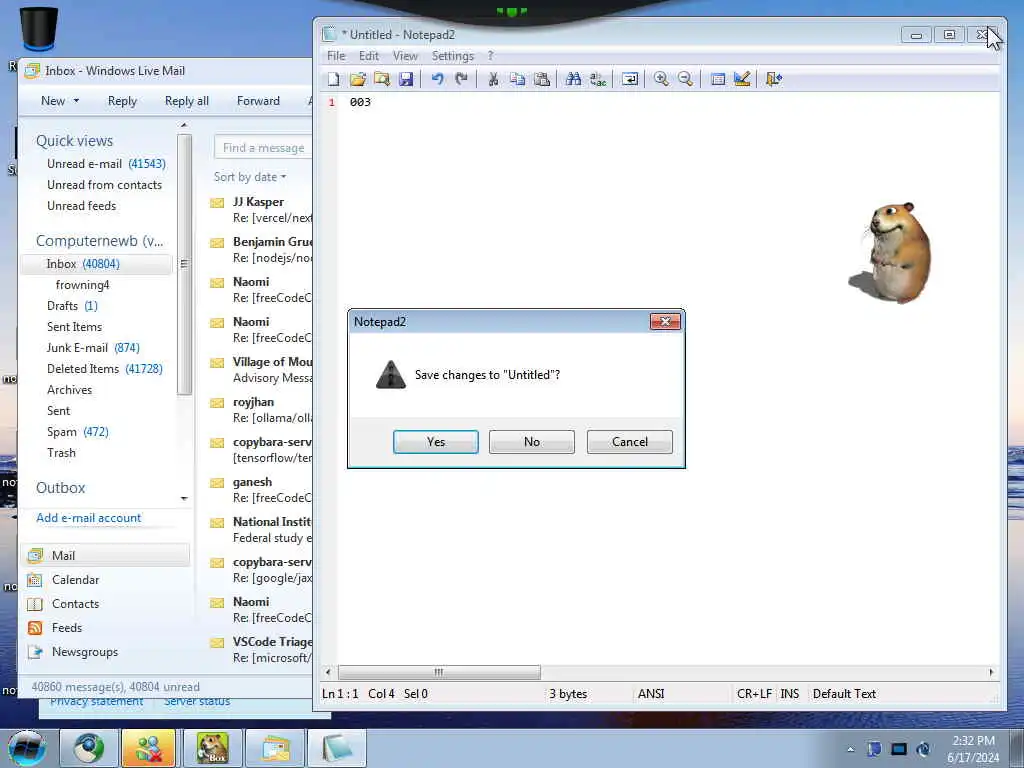
Task: Open the File menu in Notepad2
Action: point(336,56)
